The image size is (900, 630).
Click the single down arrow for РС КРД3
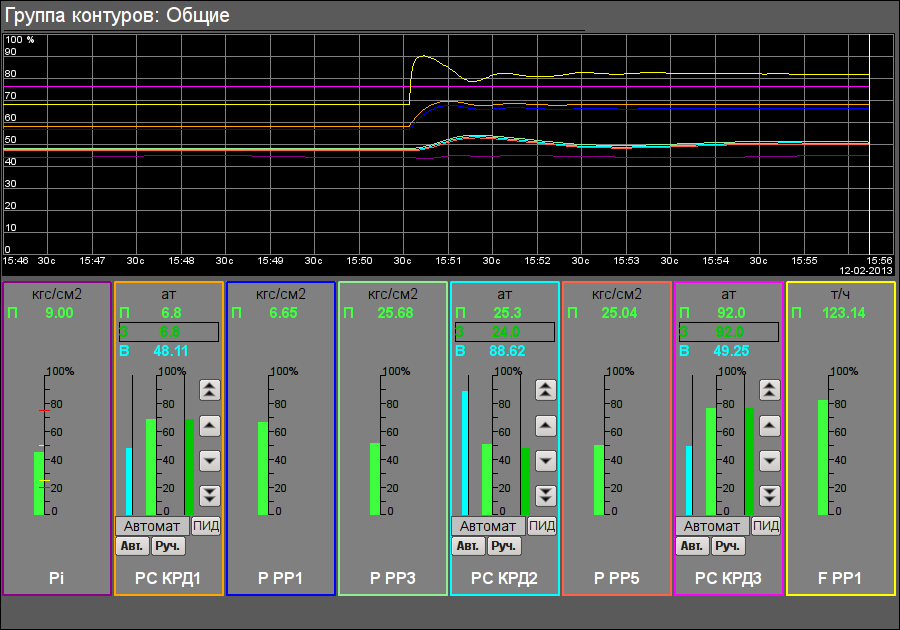point(769,461)
